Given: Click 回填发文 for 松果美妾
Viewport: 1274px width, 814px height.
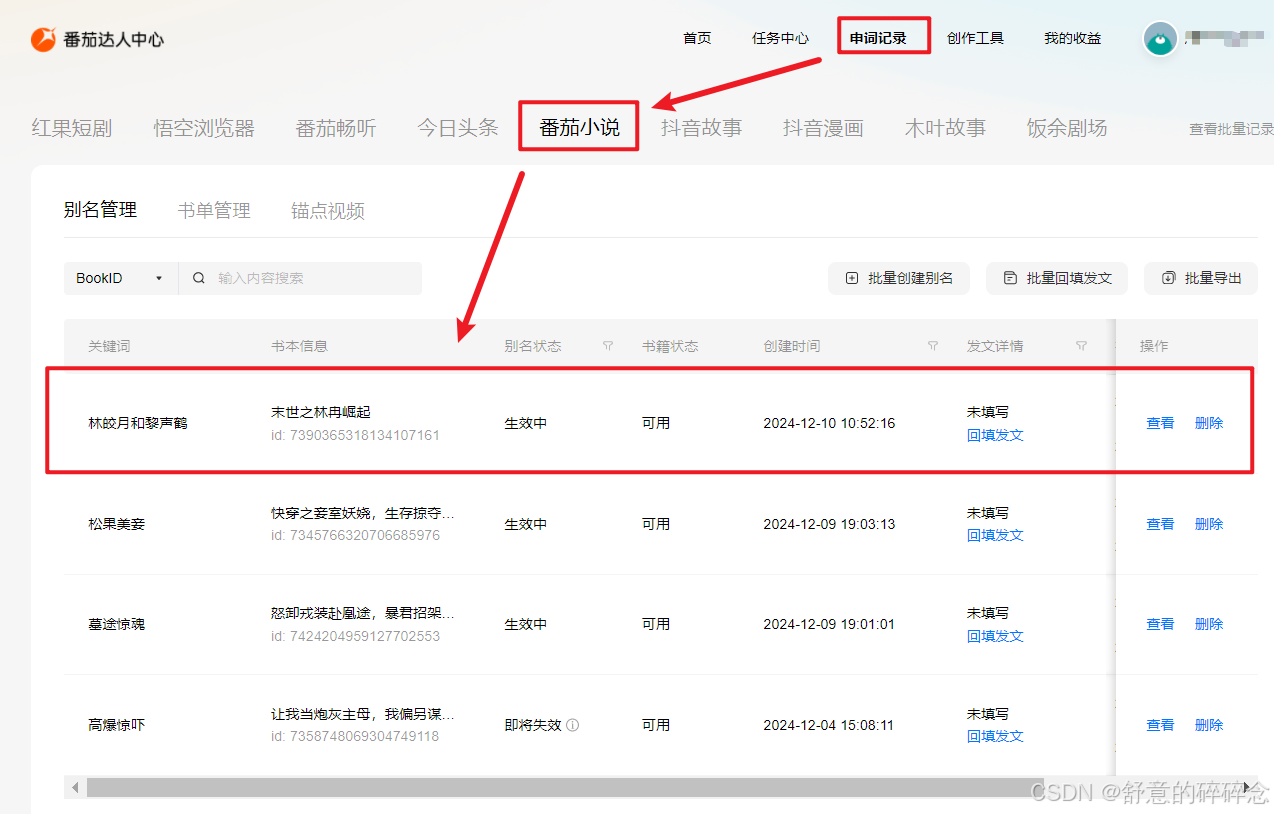Looking at the screenshot, I should click(x=995, y=535).
